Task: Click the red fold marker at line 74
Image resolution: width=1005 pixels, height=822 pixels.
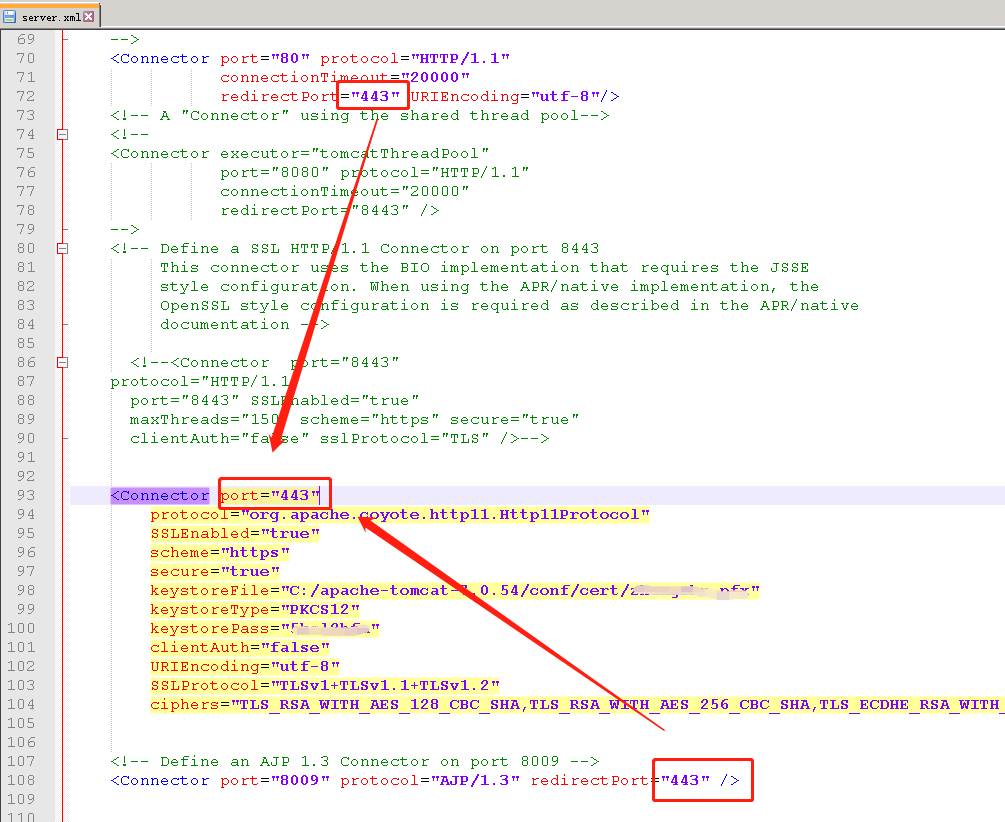Action: click(x=63, y=133)
